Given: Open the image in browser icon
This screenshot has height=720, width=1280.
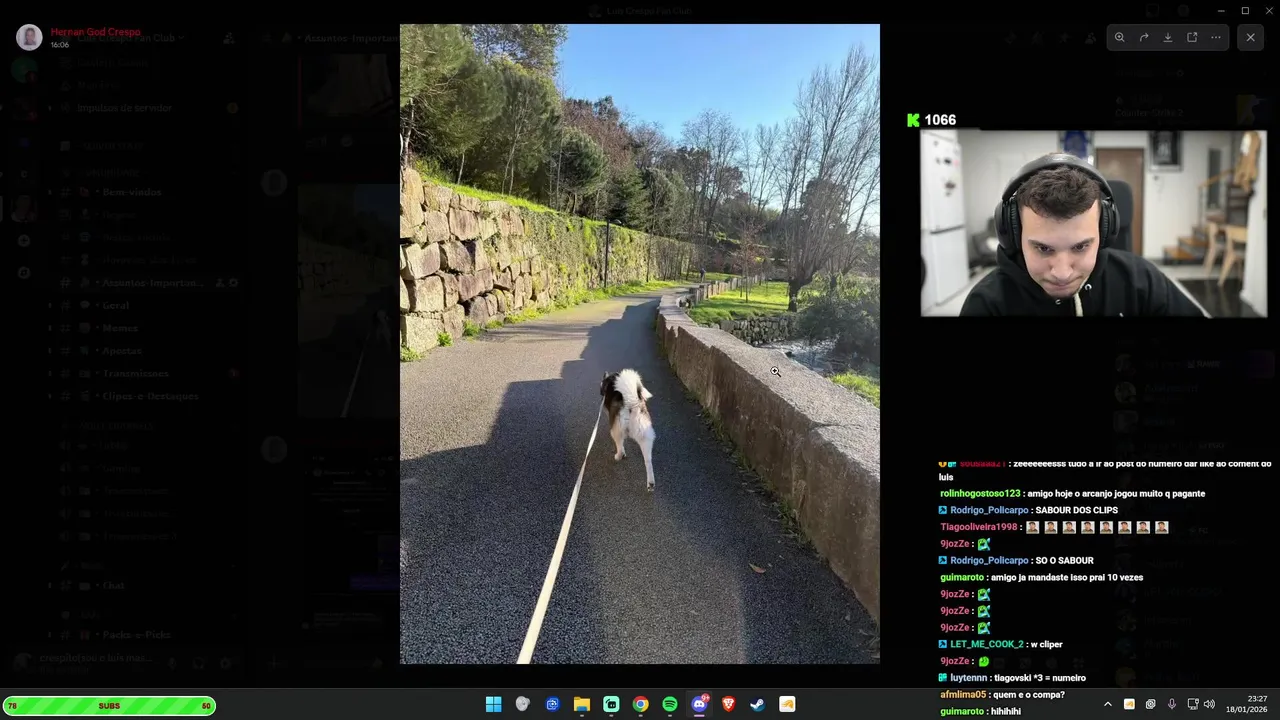Looking at the screenshot, I should (1192, 37).
